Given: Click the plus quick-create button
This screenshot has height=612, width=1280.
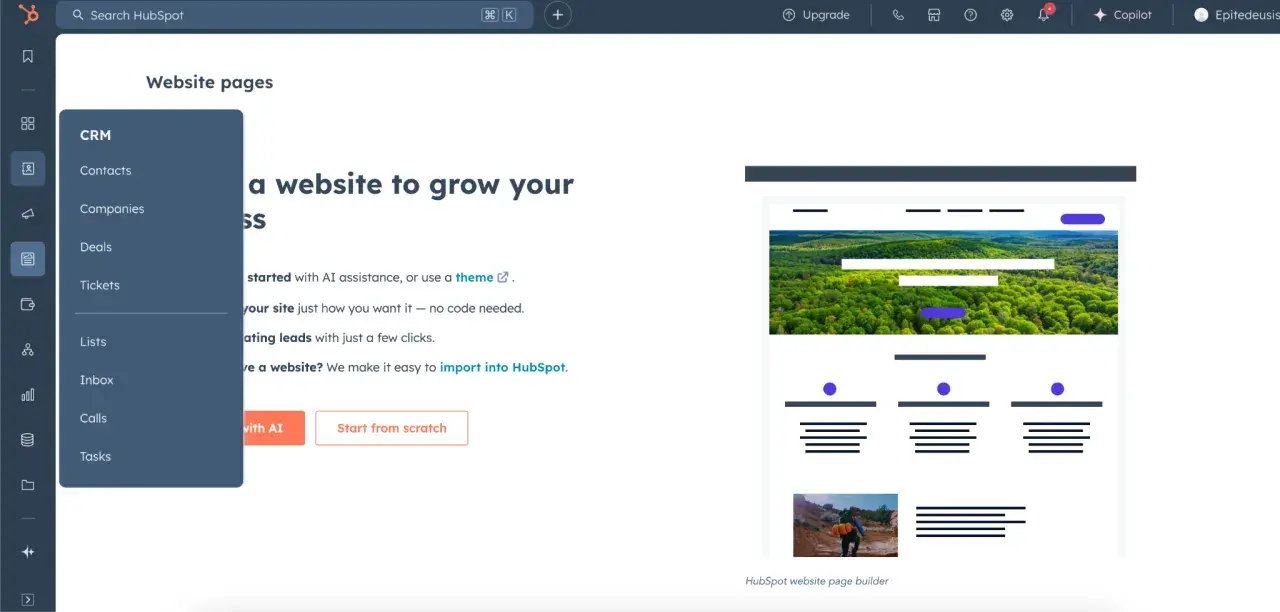Looking at the screenshot, I should 558,15.
